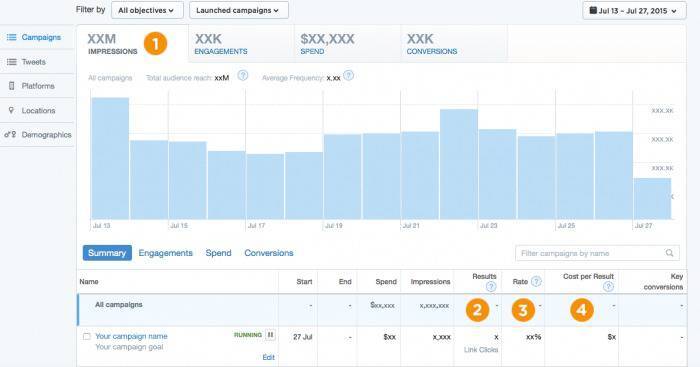
Task: Expand the All objectives filter dropdown
Action: [147, 10]
